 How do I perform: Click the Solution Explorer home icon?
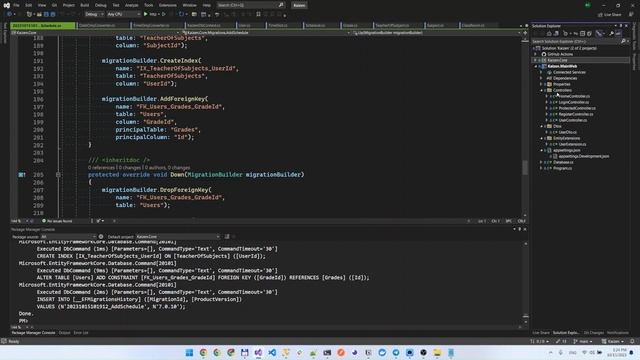[x=549, y=33]
